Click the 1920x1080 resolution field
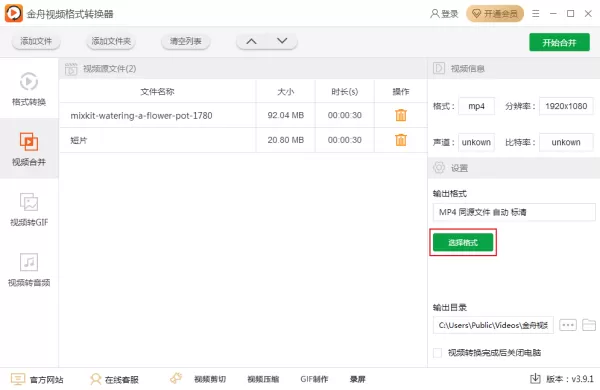 click(x=566, y=106)
